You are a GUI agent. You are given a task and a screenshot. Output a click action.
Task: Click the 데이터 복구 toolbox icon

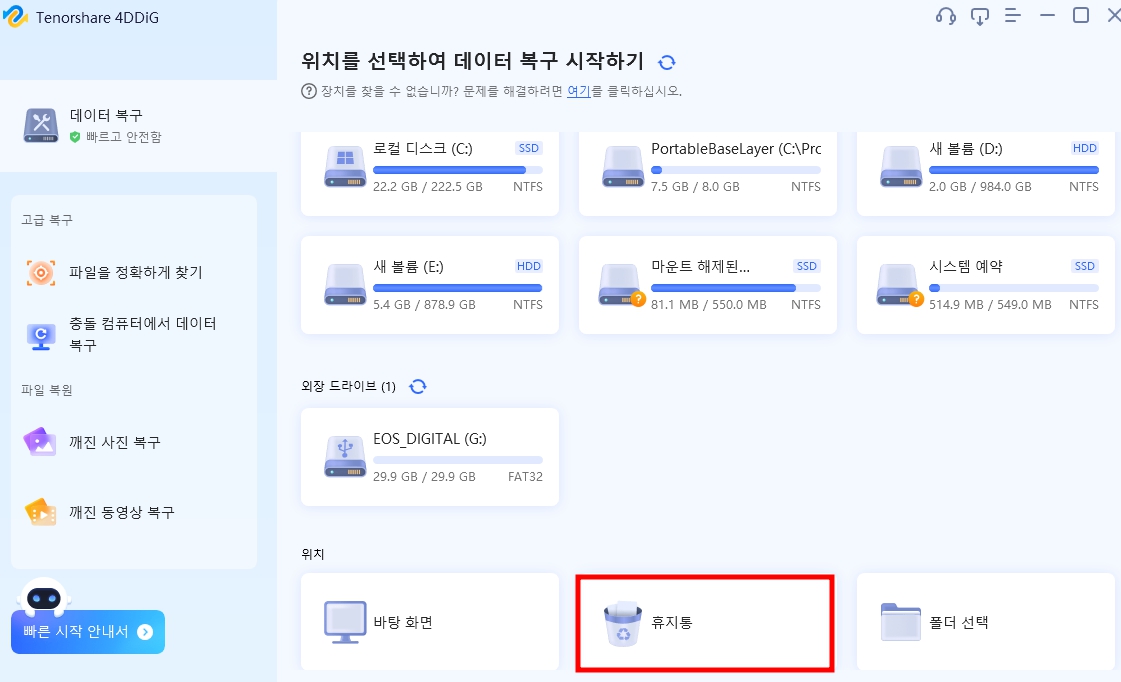(x=41, y=126)
